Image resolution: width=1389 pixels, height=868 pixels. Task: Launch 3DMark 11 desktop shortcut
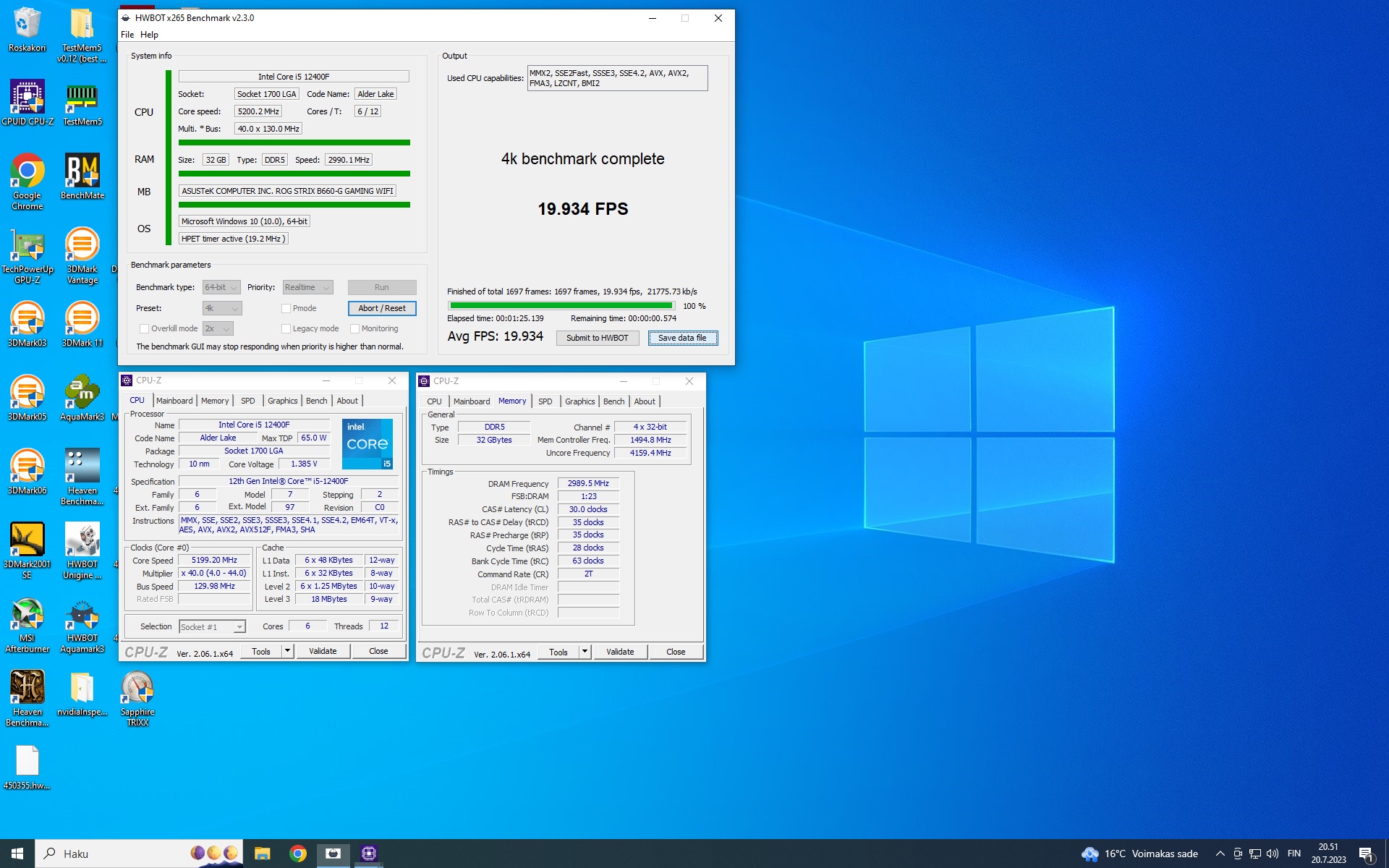pos(82,325)
